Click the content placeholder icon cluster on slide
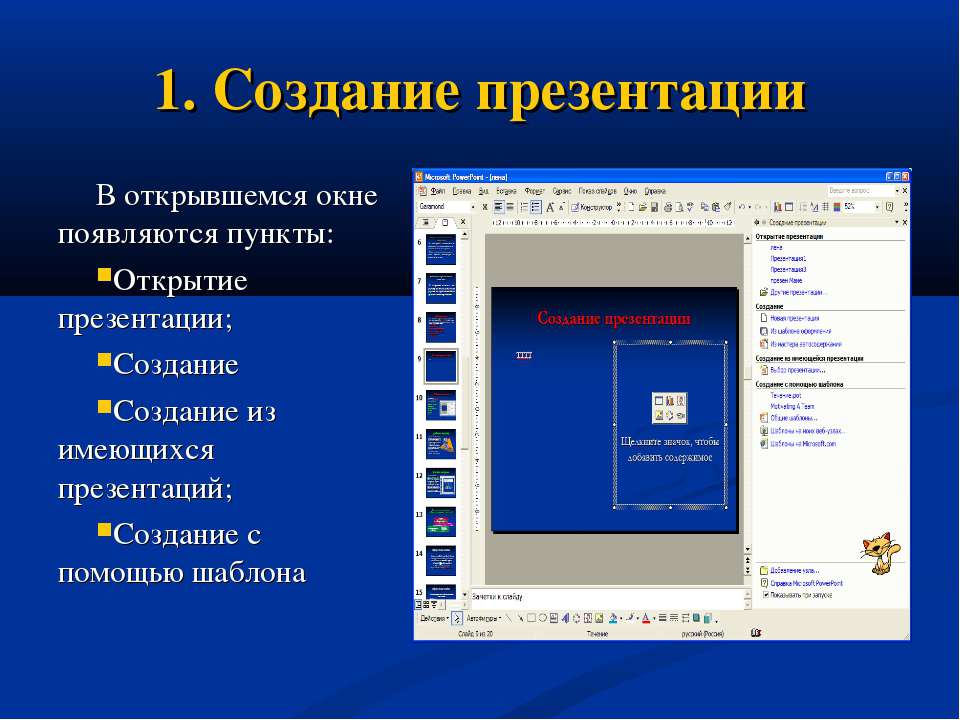The image size is (960, 720). (x=669, y=408)
